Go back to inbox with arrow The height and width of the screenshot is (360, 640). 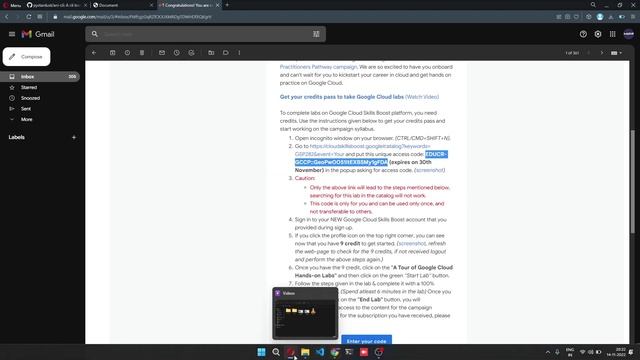pos(94,53)
